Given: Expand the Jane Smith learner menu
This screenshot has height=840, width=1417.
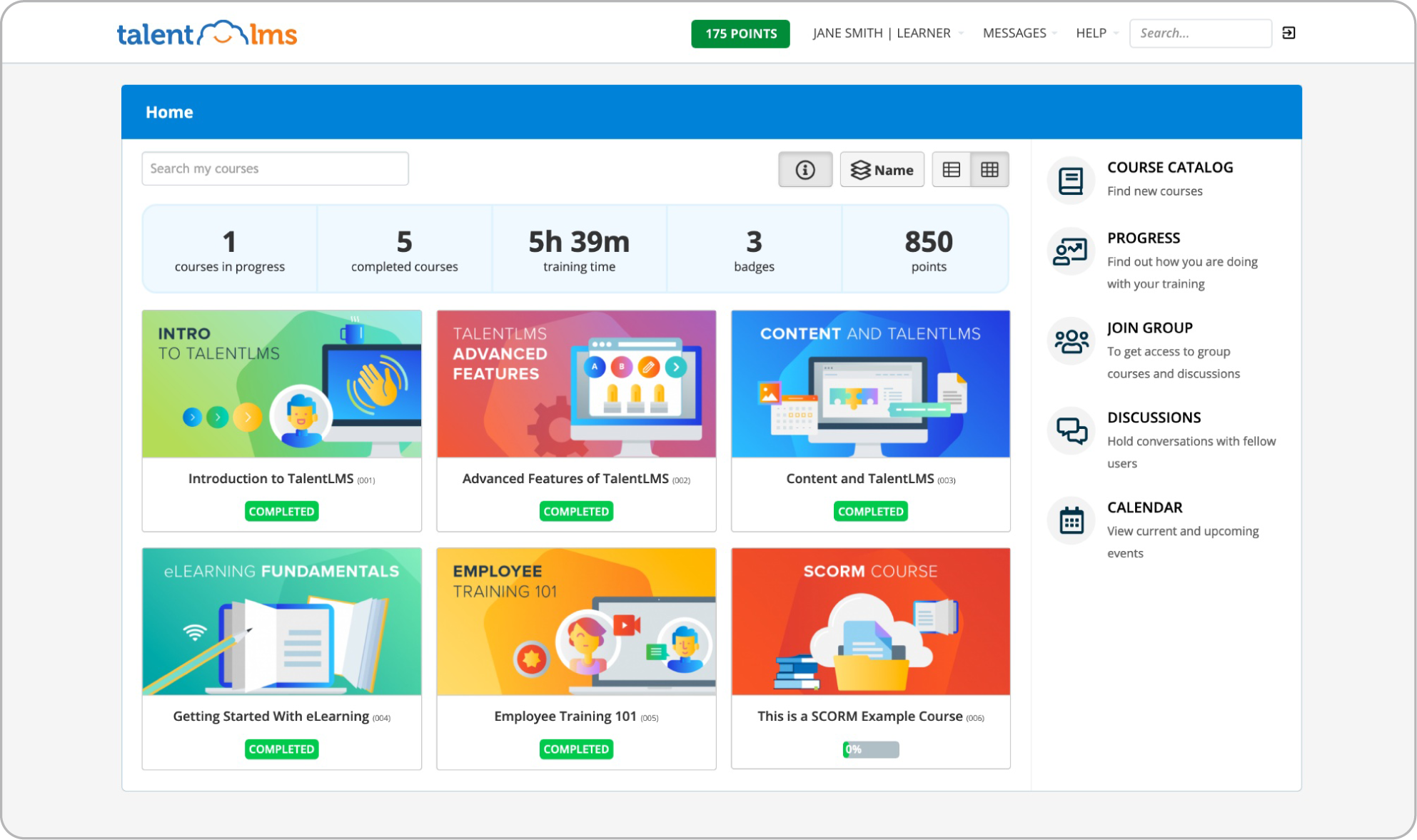Looking at the screenshot, I should [961, 33].
